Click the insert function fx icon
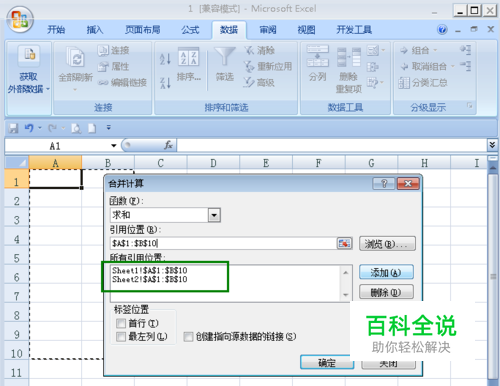500x386 pixels. pos(168,145)
